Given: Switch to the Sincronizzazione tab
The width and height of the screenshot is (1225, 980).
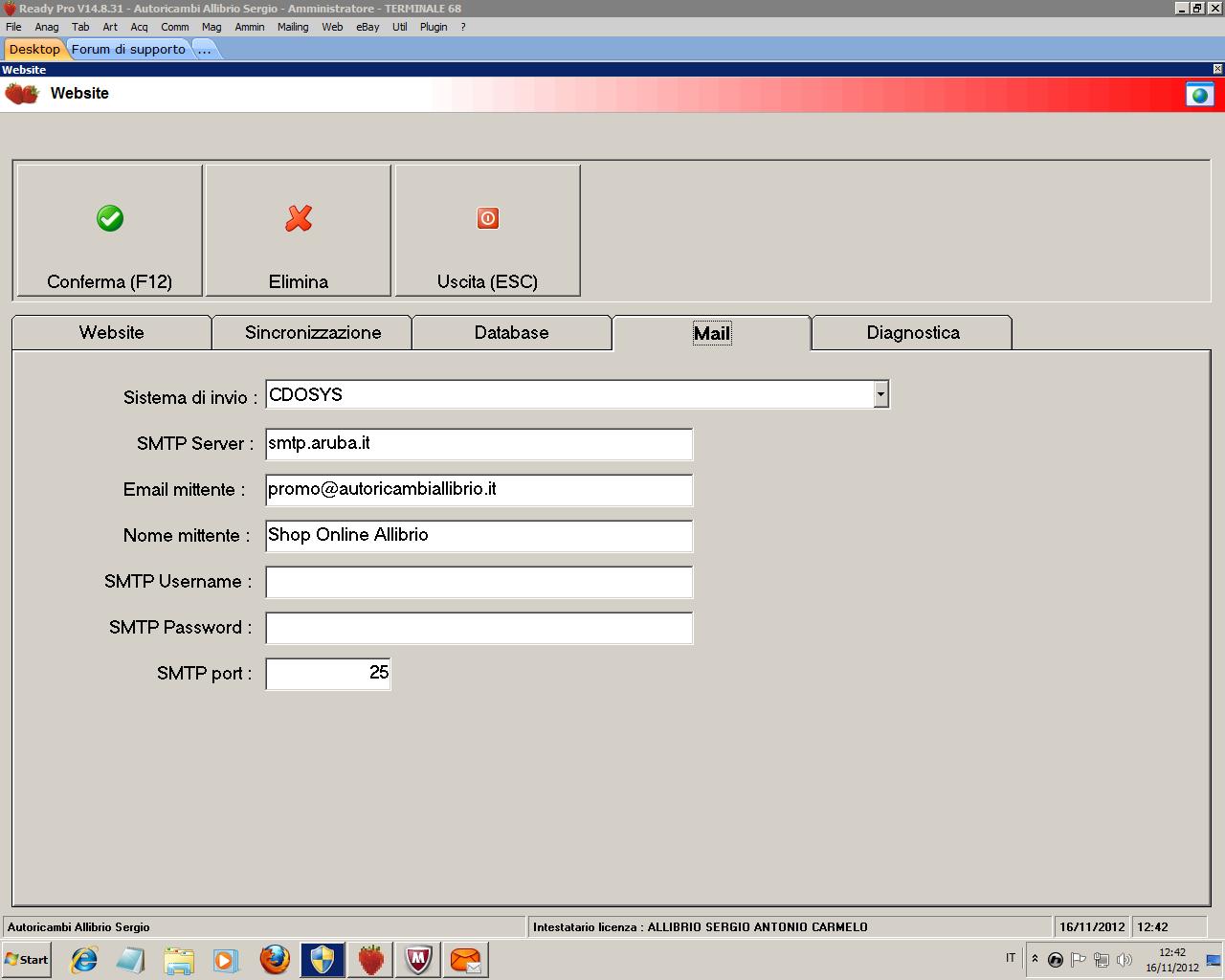Looking at the screenshot, I should (313, 332).
